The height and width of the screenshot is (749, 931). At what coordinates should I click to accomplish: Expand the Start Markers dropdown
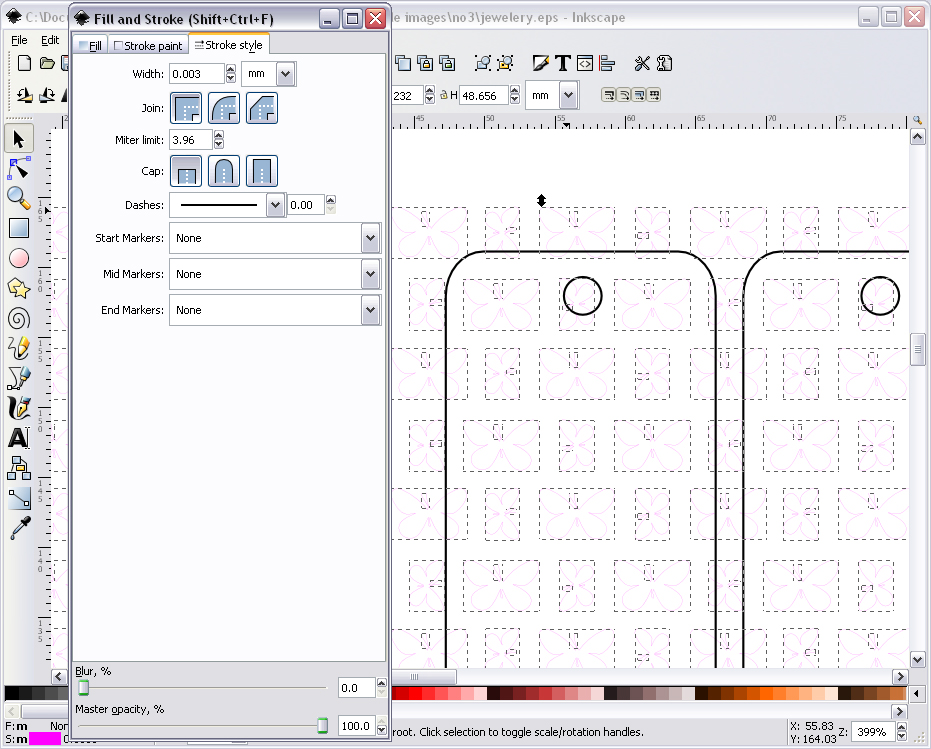point(370,238)
